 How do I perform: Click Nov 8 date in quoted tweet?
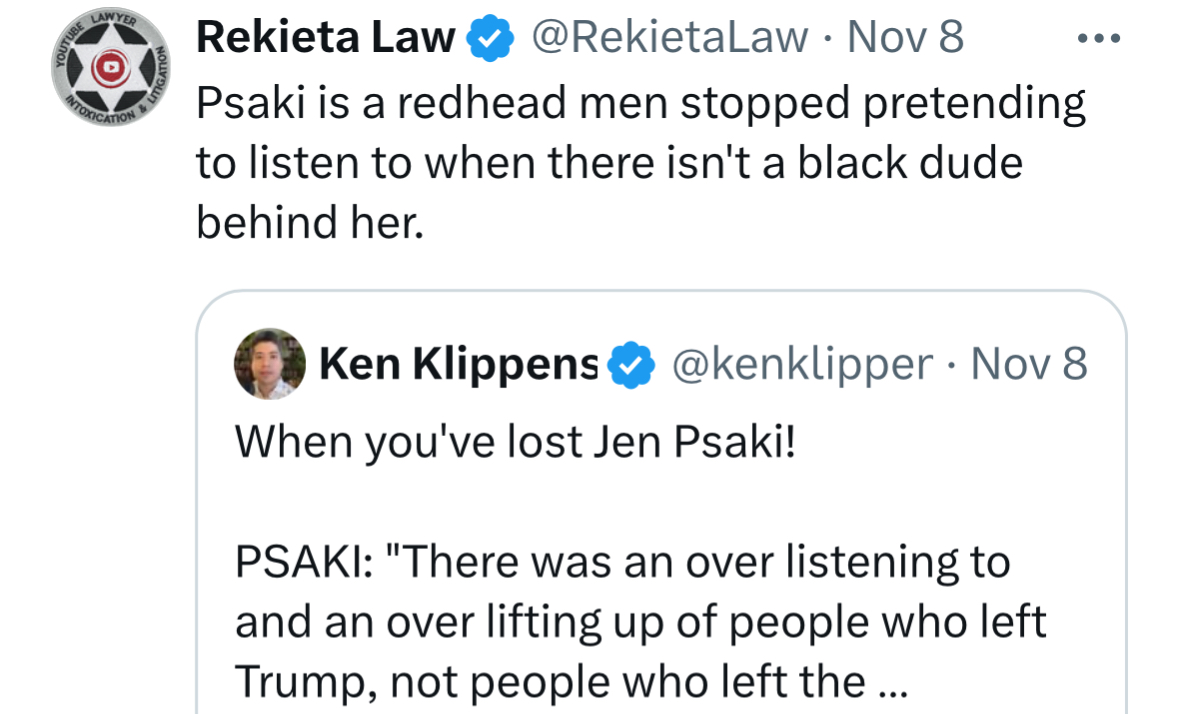(x=1029, y=365)
